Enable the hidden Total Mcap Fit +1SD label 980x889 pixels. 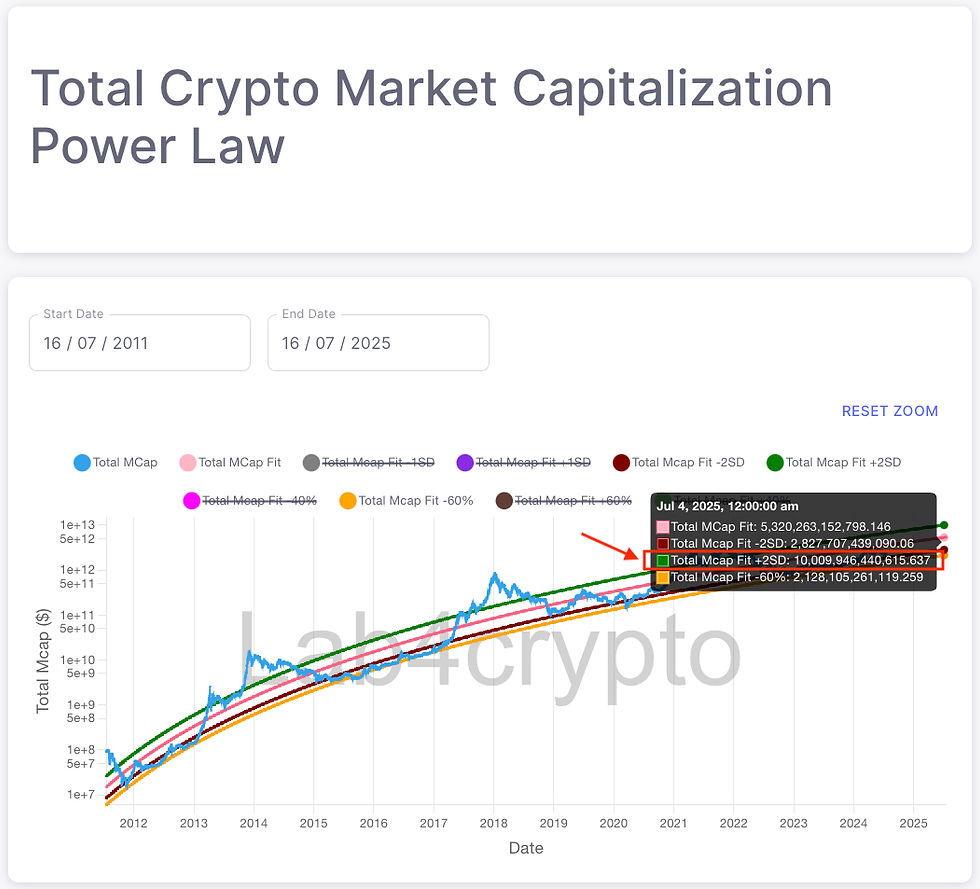pos(532,463)
